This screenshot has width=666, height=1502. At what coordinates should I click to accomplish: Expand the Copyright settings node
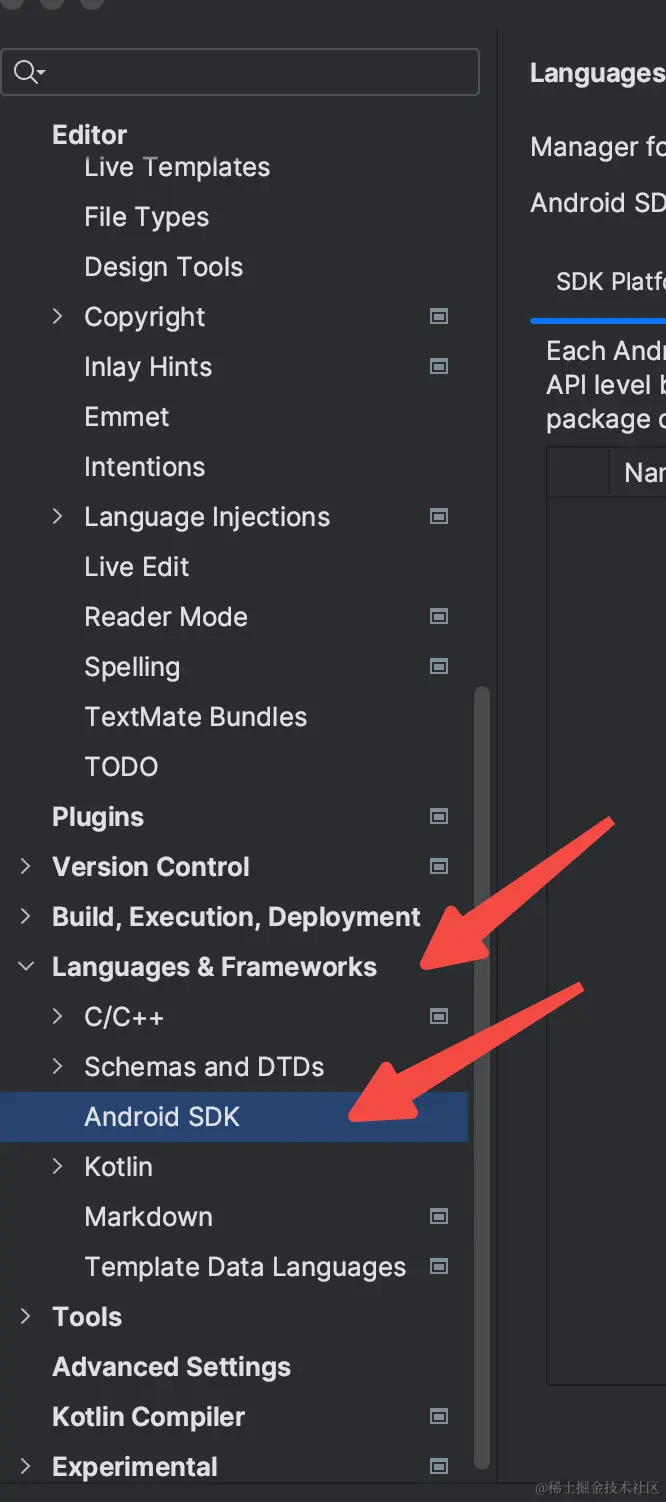58,317
